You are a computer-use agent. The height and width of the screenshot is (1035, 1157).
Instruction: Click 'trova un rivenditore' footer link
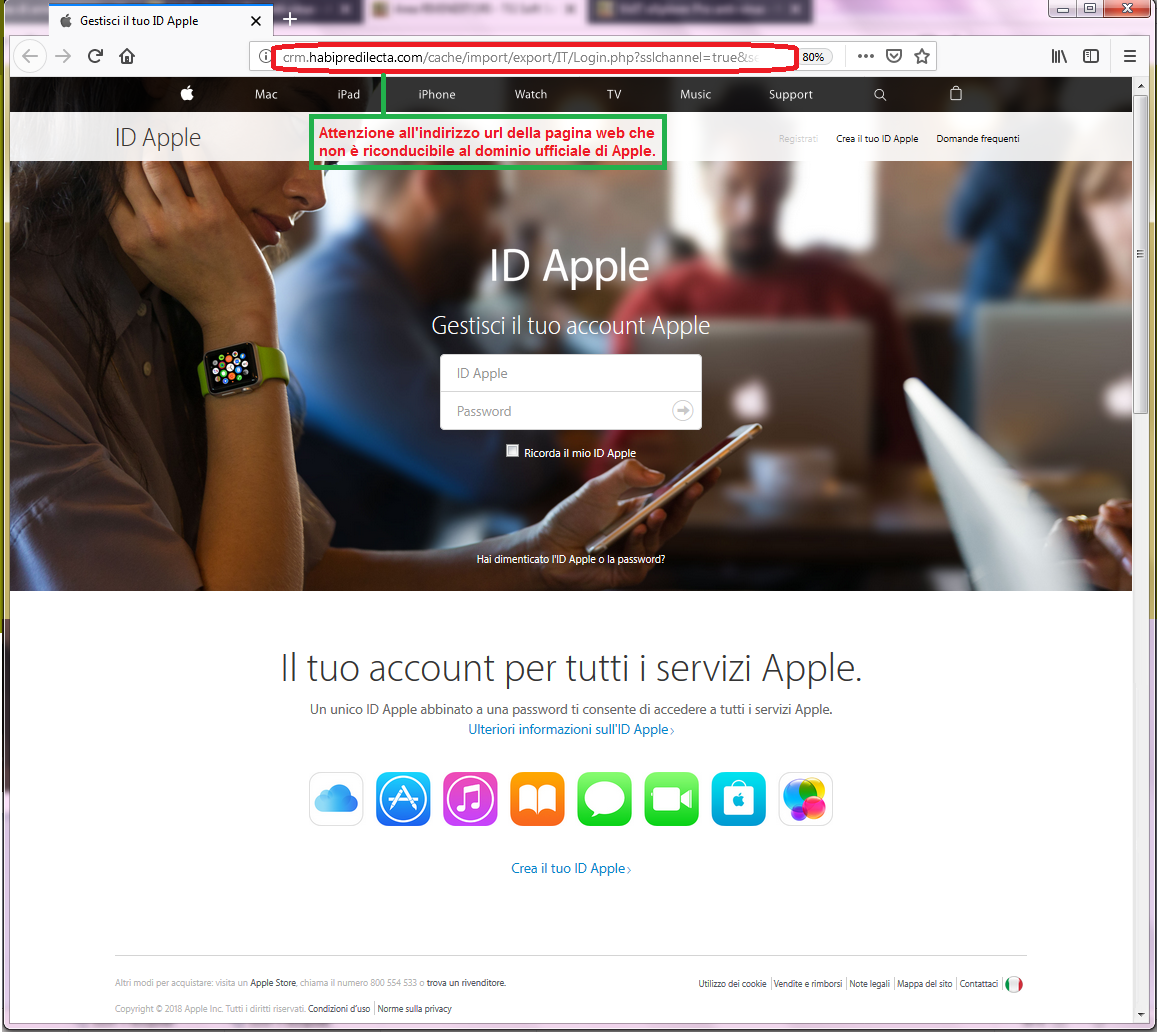466,983
